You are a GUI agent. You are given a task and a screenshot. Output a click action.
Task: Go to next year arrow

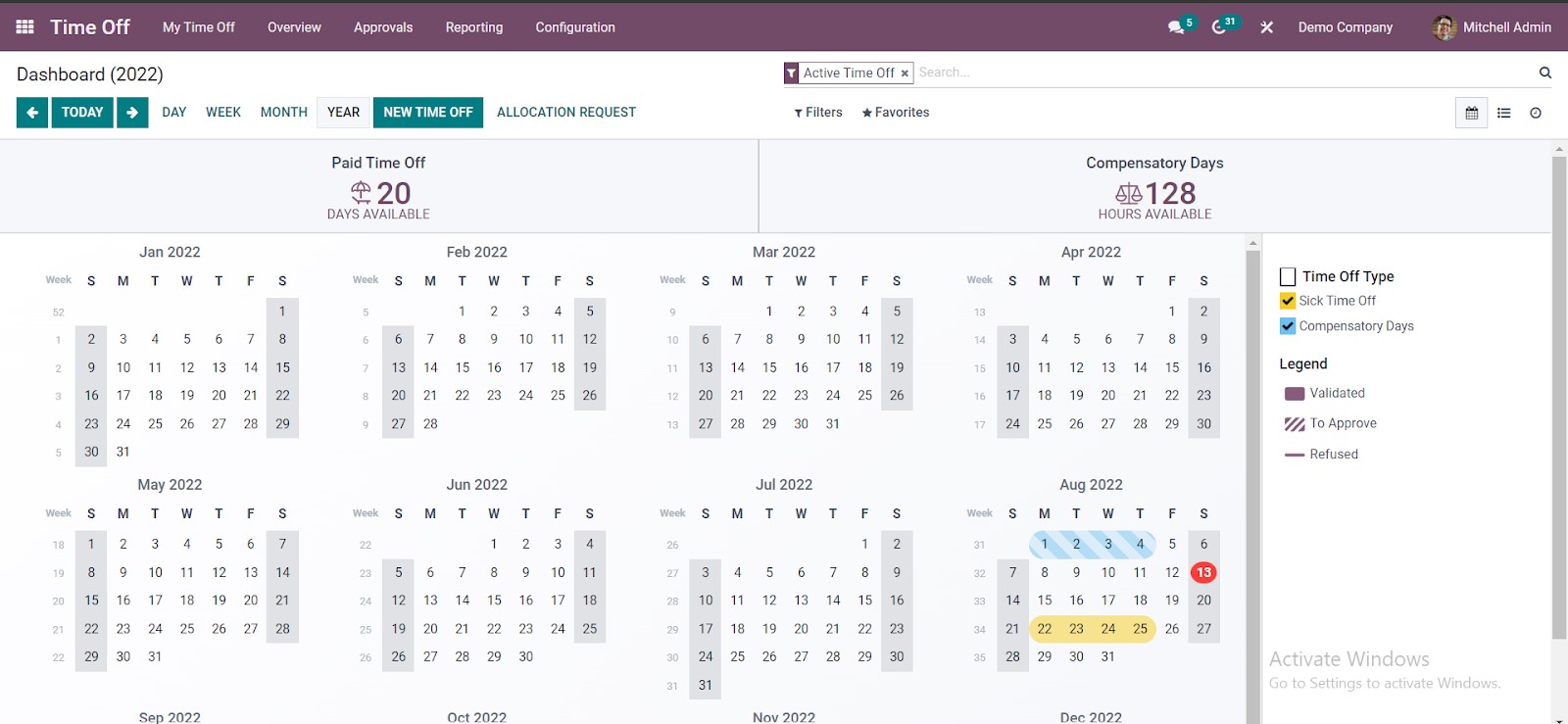pyautogui.click(x=132, y=113)
